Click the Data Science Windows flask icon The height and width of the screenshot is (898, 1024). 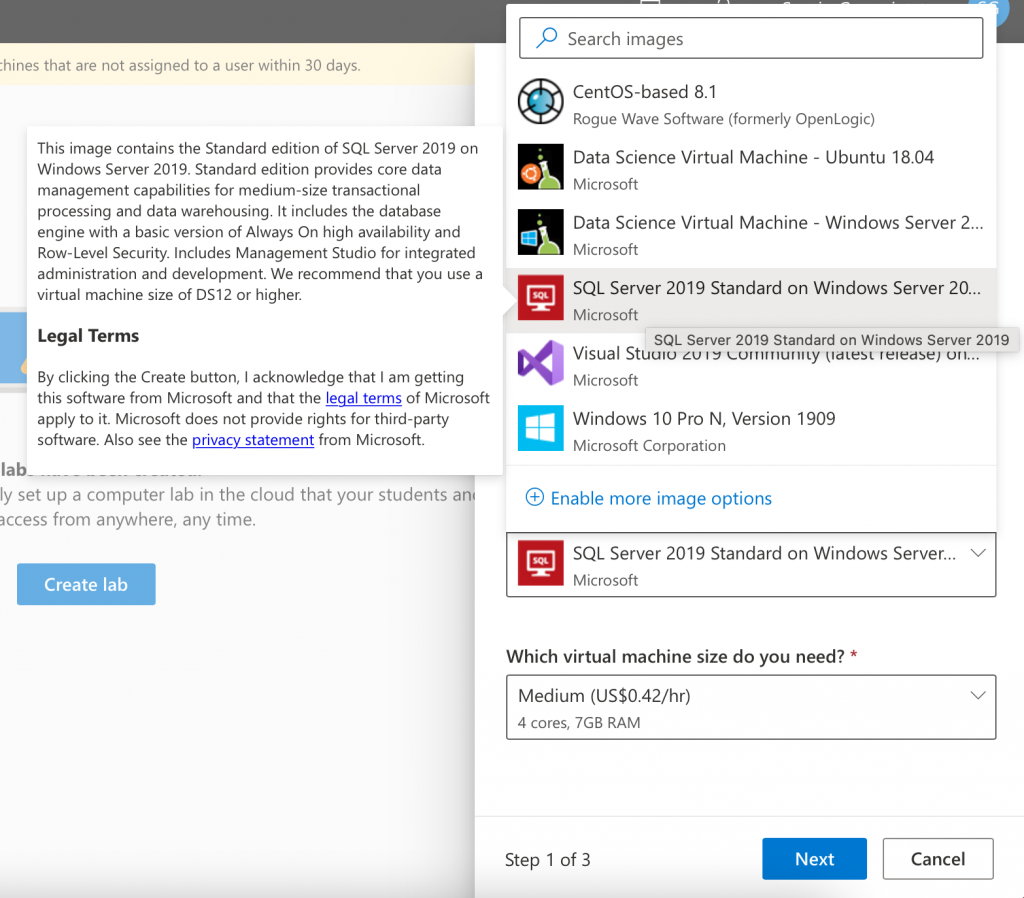[x=541, y=233]
